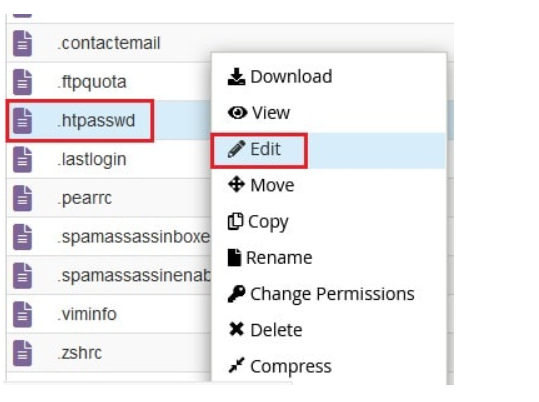Click the Change Permissions key icon
This screenshot has width=539, height=402.
[236, 294]
